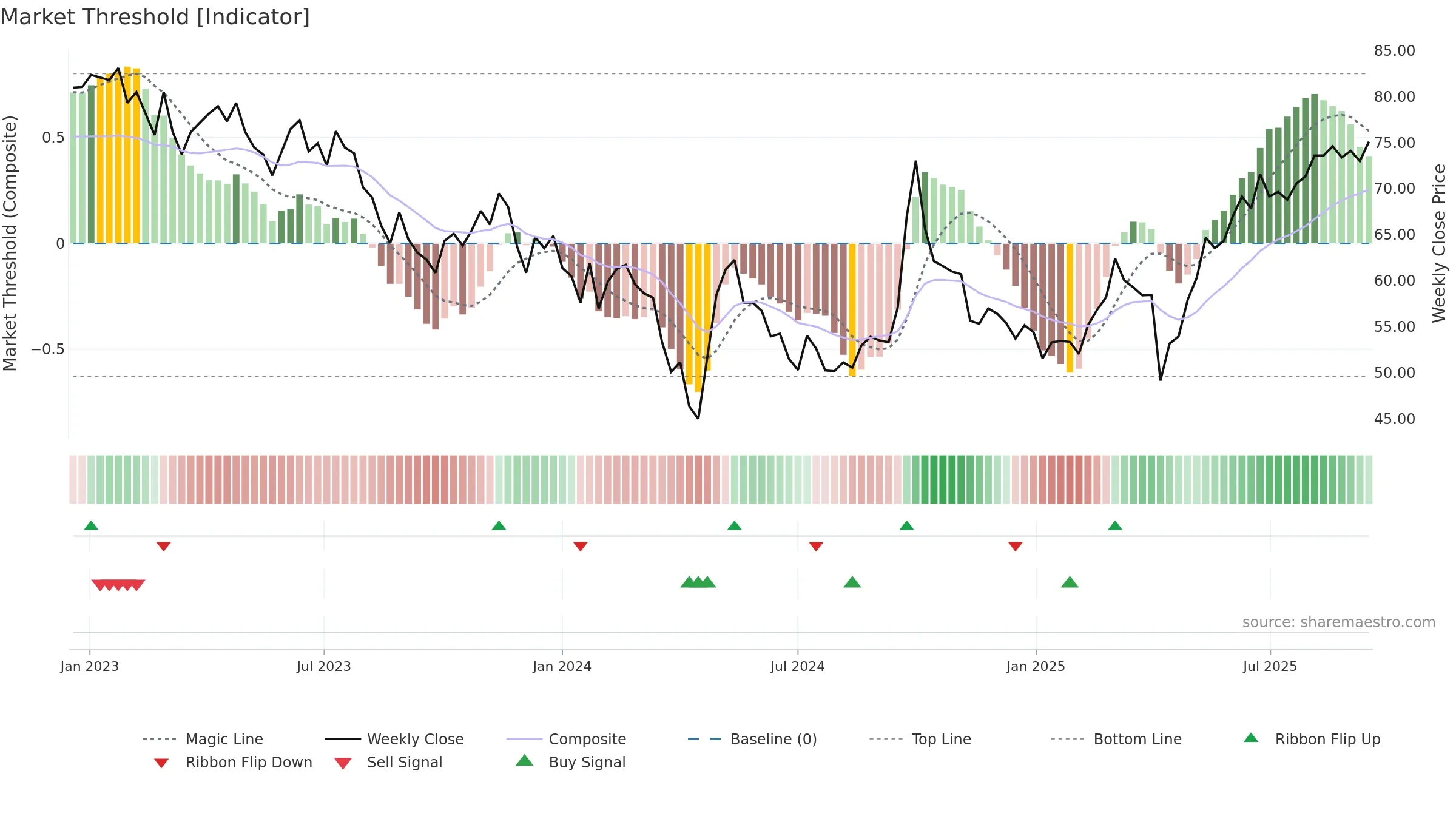Click the Ribbon Flip Up marker at Jan 2023
The width and height of the screenshot is (1456, 819).
point(91,525)
